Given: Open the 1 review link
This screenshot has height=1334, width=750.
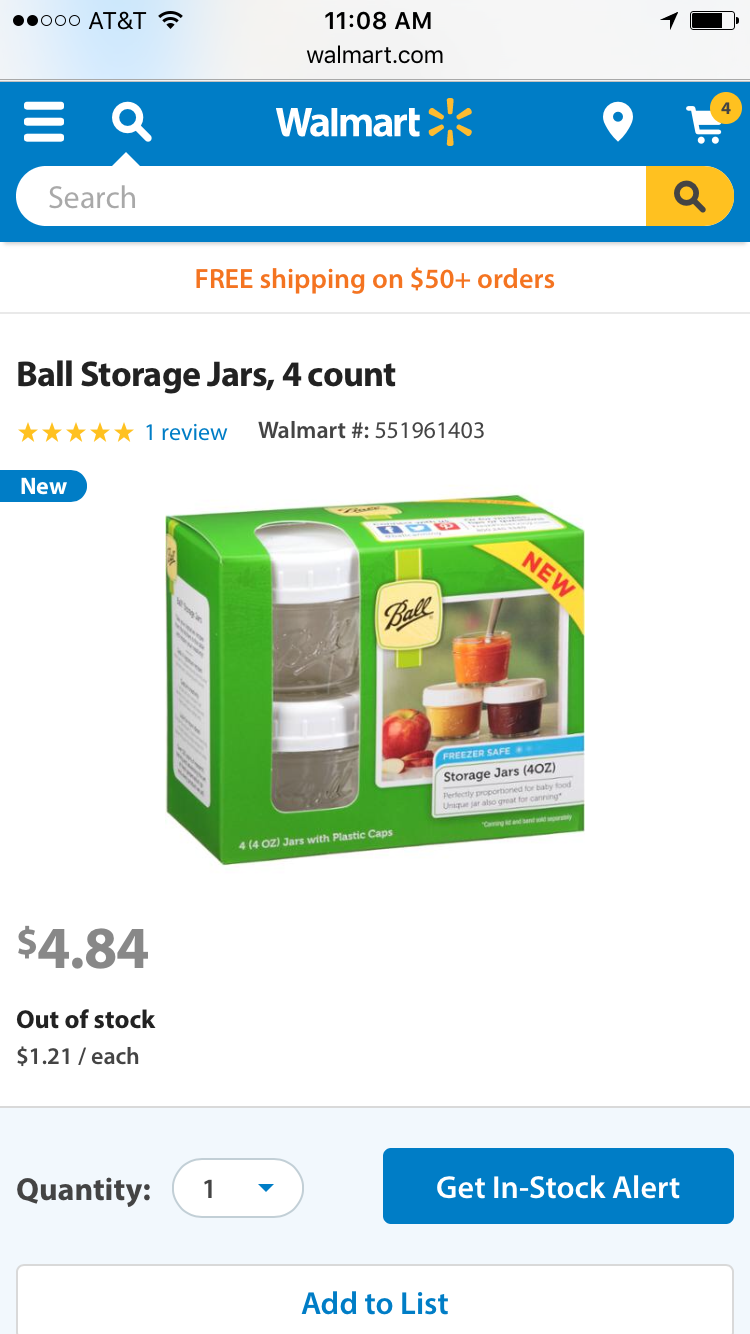Looking at the screenshot, I should (186, 432).
